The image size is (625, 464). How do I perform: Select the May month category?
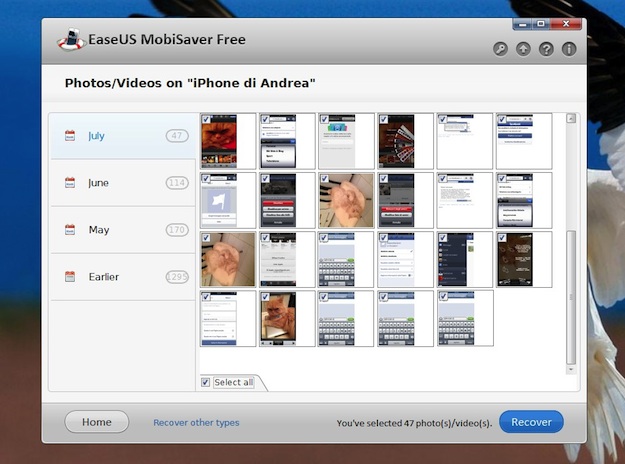point(123,230)
